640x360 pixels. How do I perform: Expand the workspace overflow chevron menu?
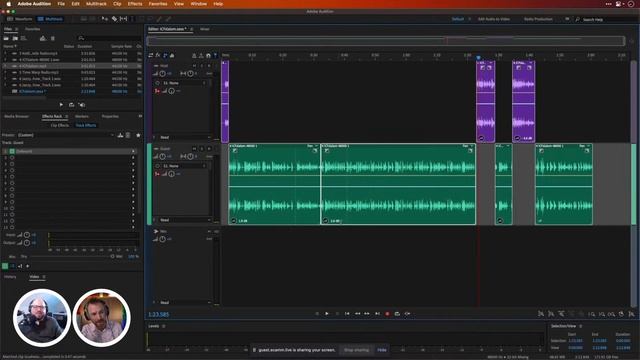click(x=567, y=19)
